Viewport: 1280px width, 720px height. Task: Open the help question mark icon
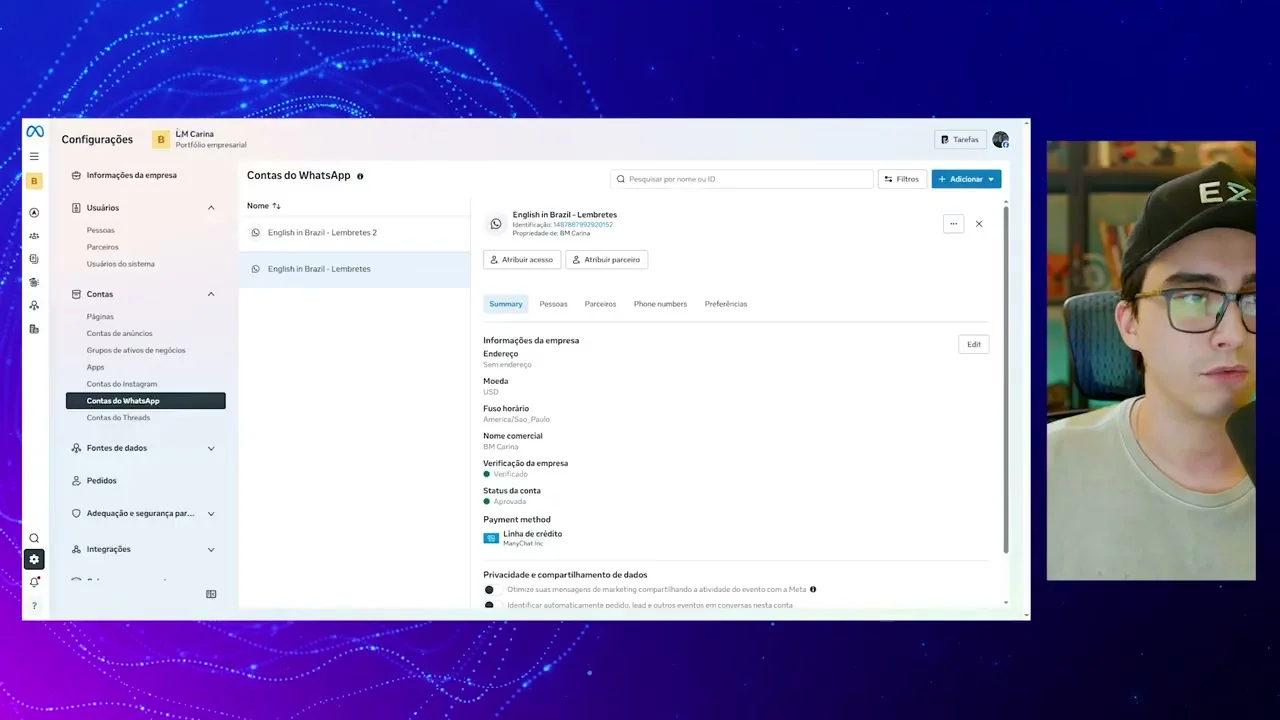34,606
